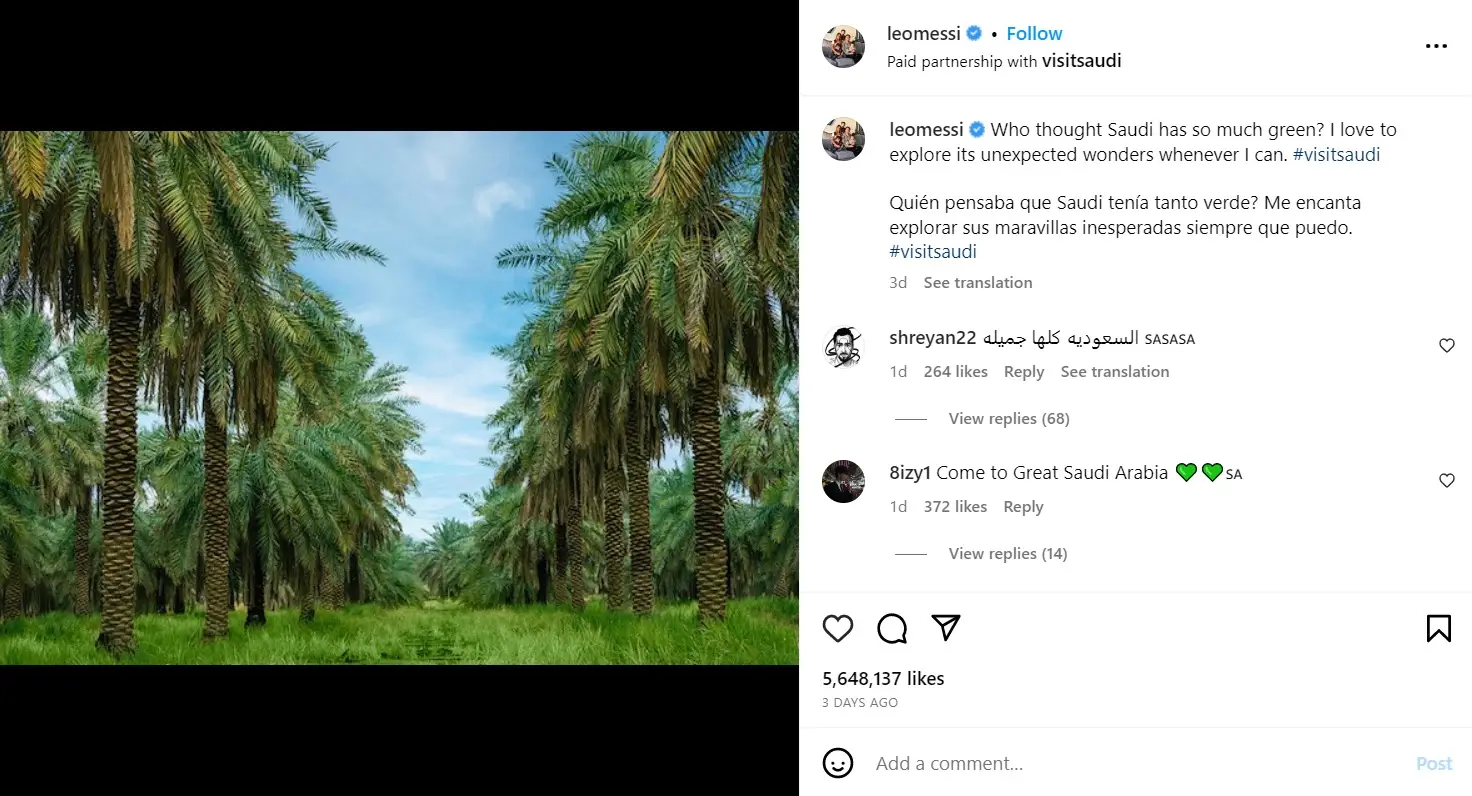Open leomessi's profile picture
The image size is (1472, 796).
click(843, 46)
